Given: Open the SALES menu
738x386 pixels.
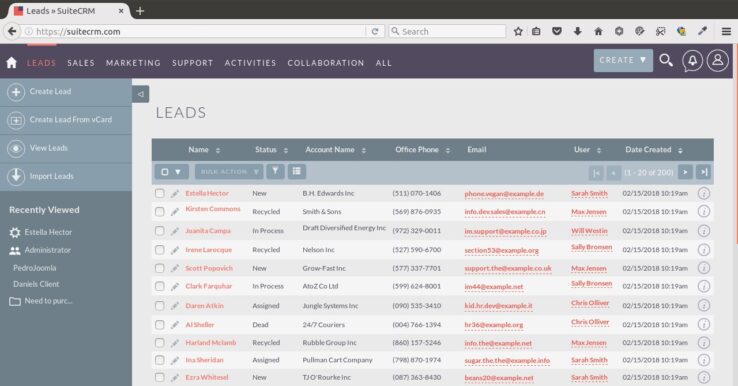Looking at the screenshot, I should point(80,63).
